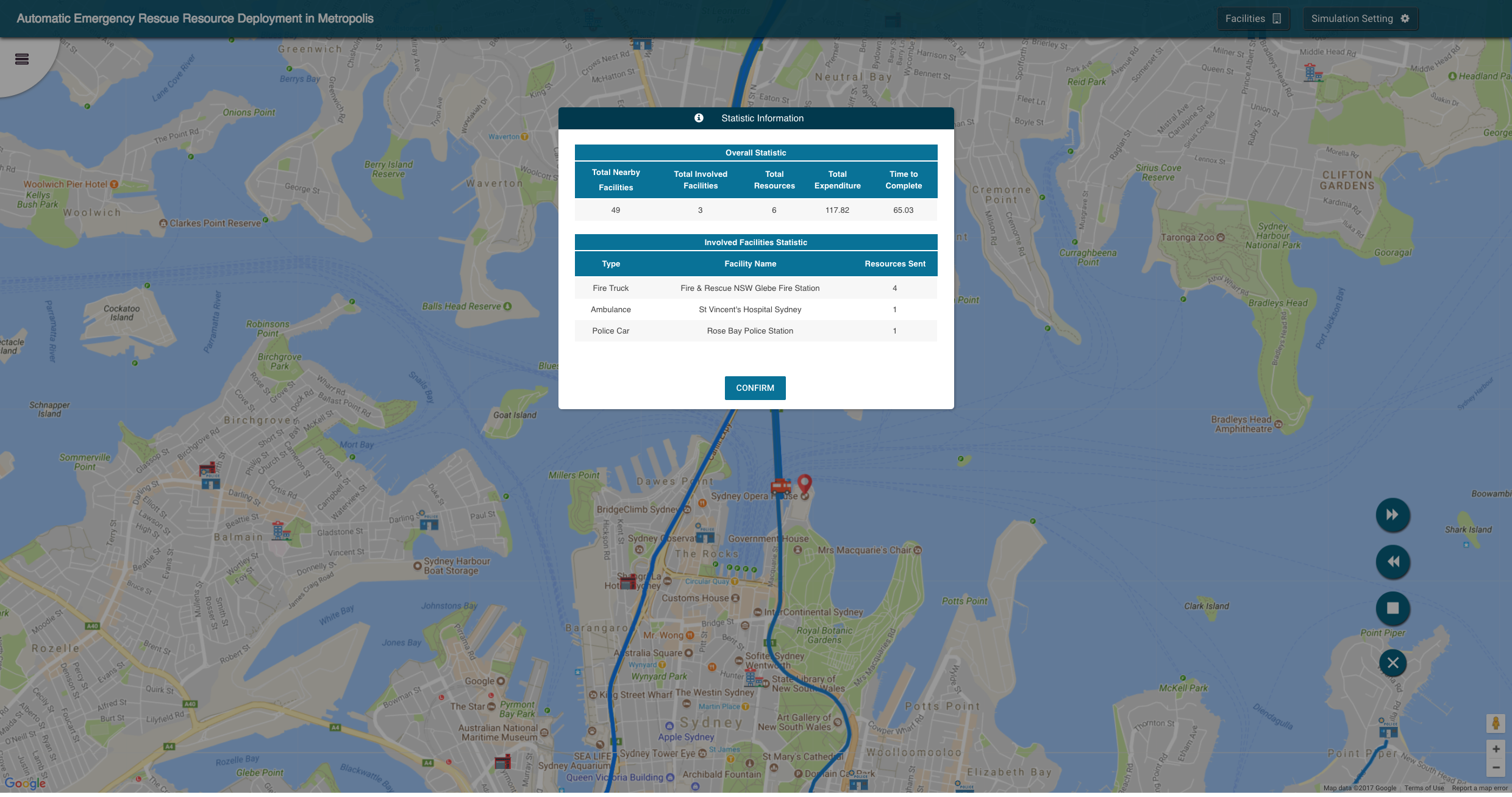Click the fast-forward simulation button
Image resolution: width=1512 pixels, height=797 pixels.
1393,515
